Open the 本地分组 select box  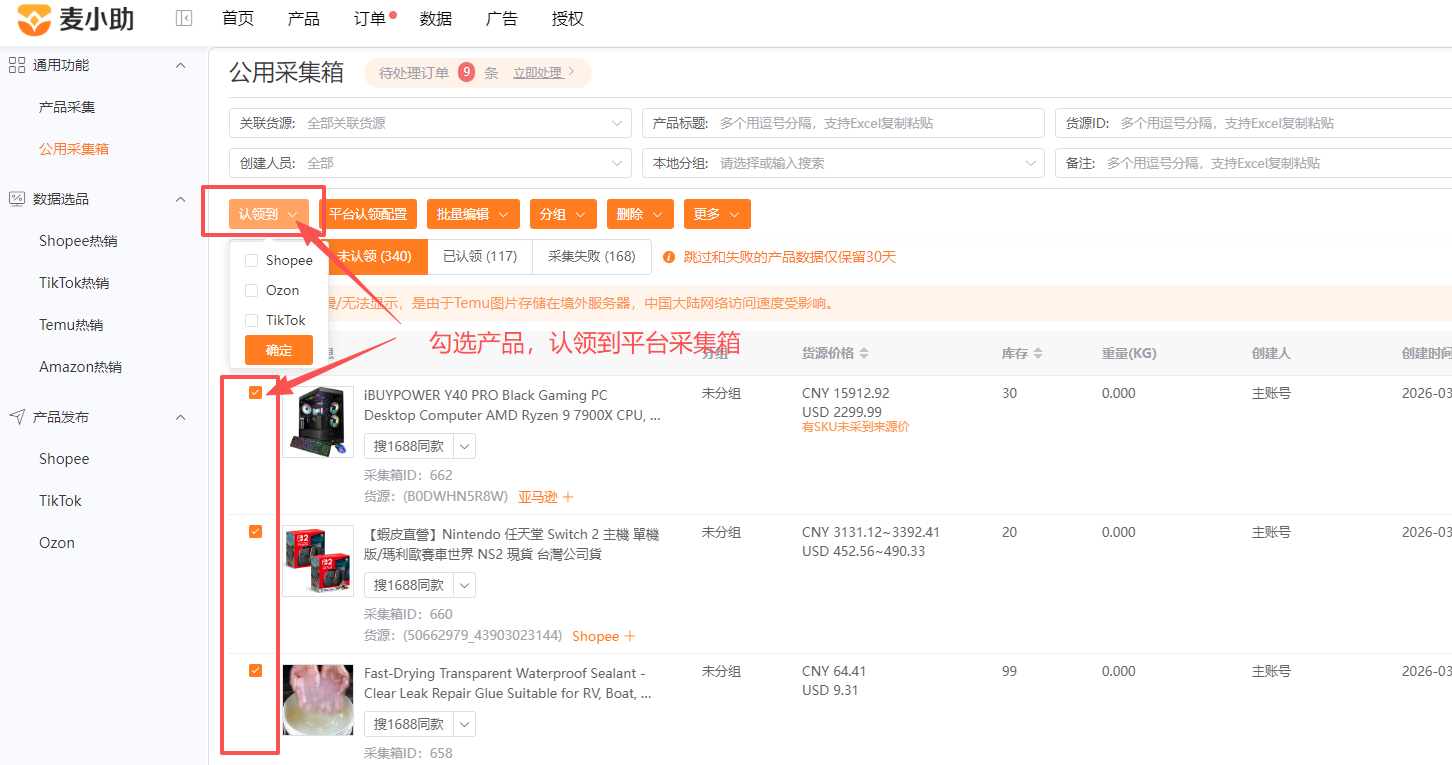[843, 163]
